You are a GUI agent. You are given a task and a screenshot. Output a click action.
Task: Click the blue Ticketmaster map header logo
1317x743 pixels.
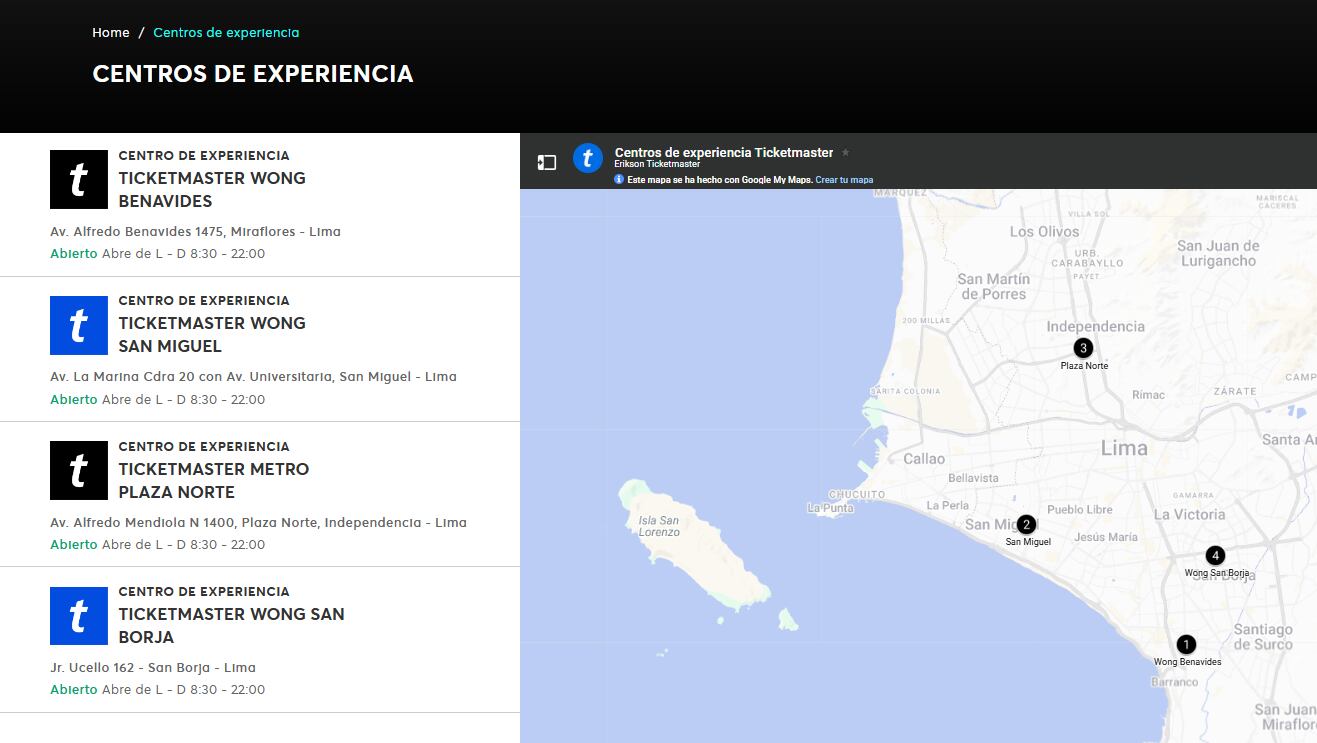click(588, 158)
